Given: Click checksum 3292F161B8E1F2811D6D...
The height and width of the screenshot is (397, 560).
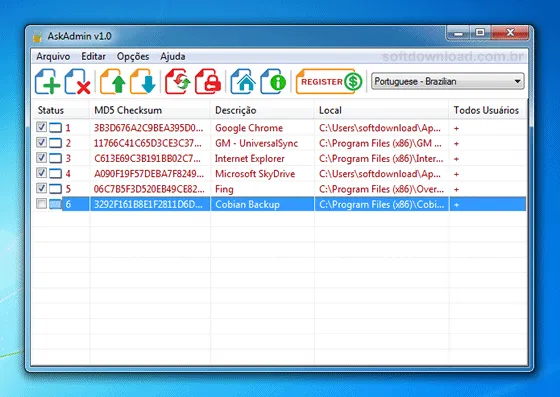Looking at the screenshot, I should pos(148,205).
